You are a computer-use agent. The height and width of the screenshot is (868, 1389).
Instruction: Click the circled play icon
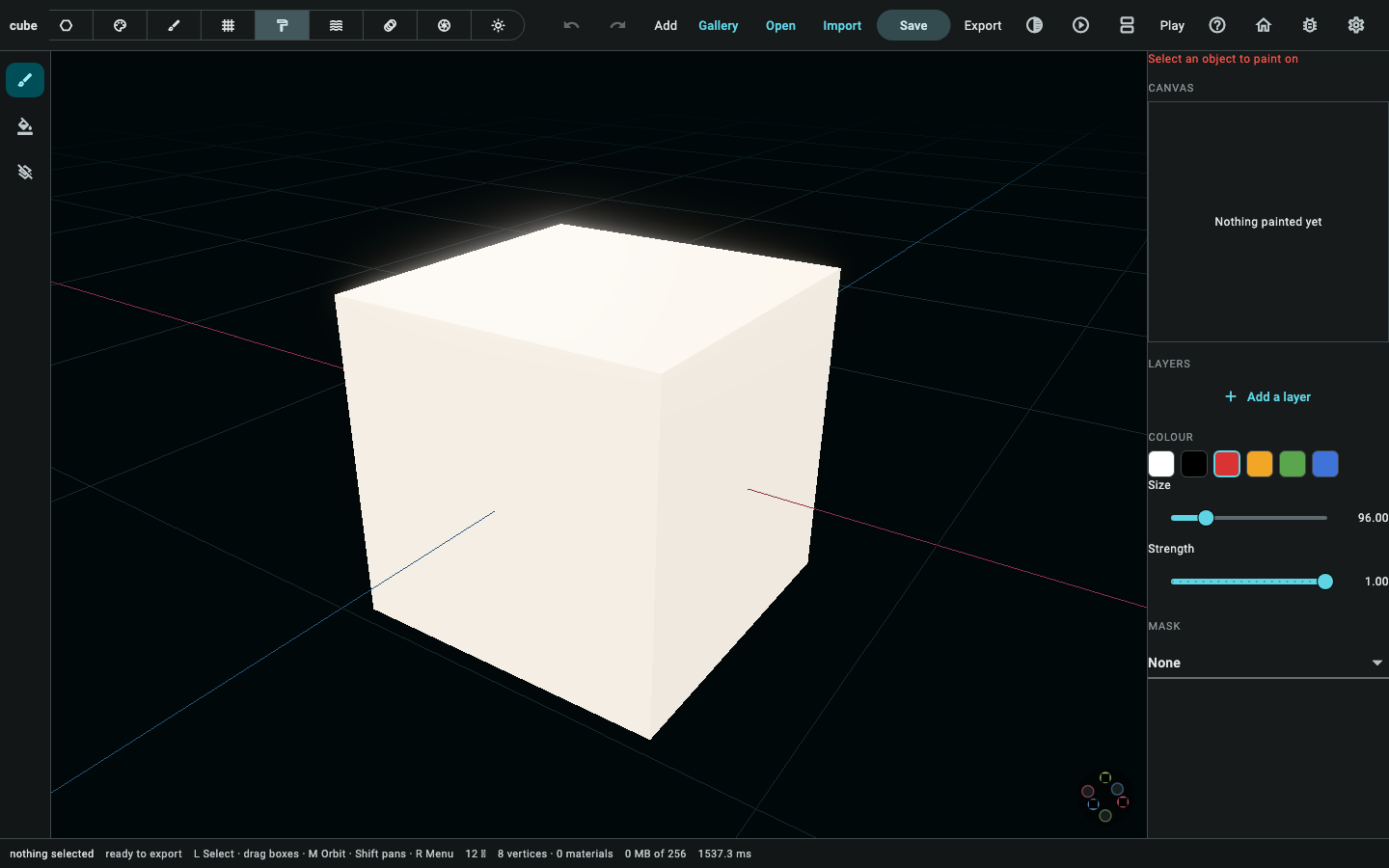(x=1080, y=25)
